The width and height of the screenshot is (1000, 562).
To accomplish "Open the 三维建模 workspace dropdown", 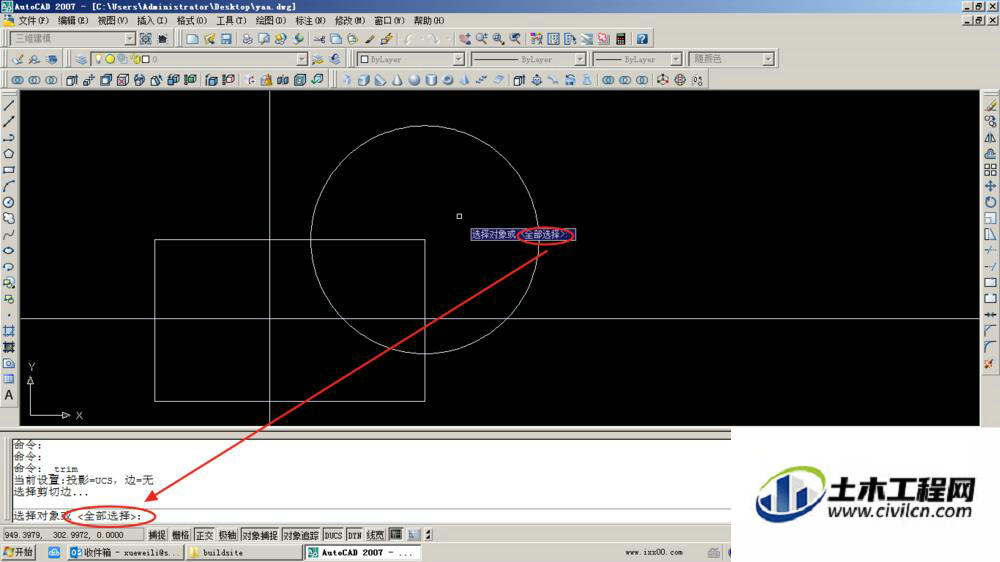I will [129, 39].
